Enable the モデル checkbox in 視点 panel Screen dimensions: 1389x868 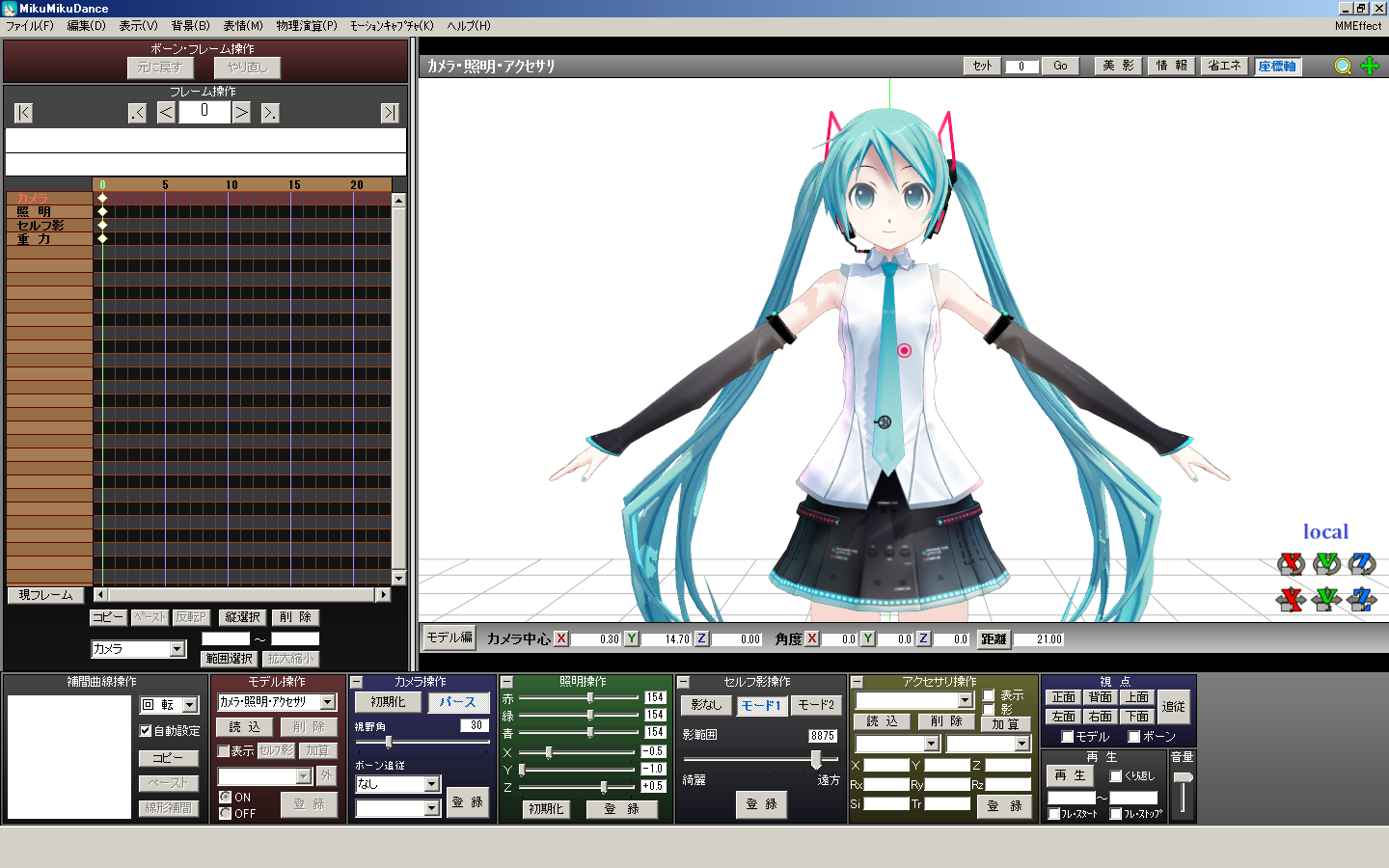(x=1068, y=737)
